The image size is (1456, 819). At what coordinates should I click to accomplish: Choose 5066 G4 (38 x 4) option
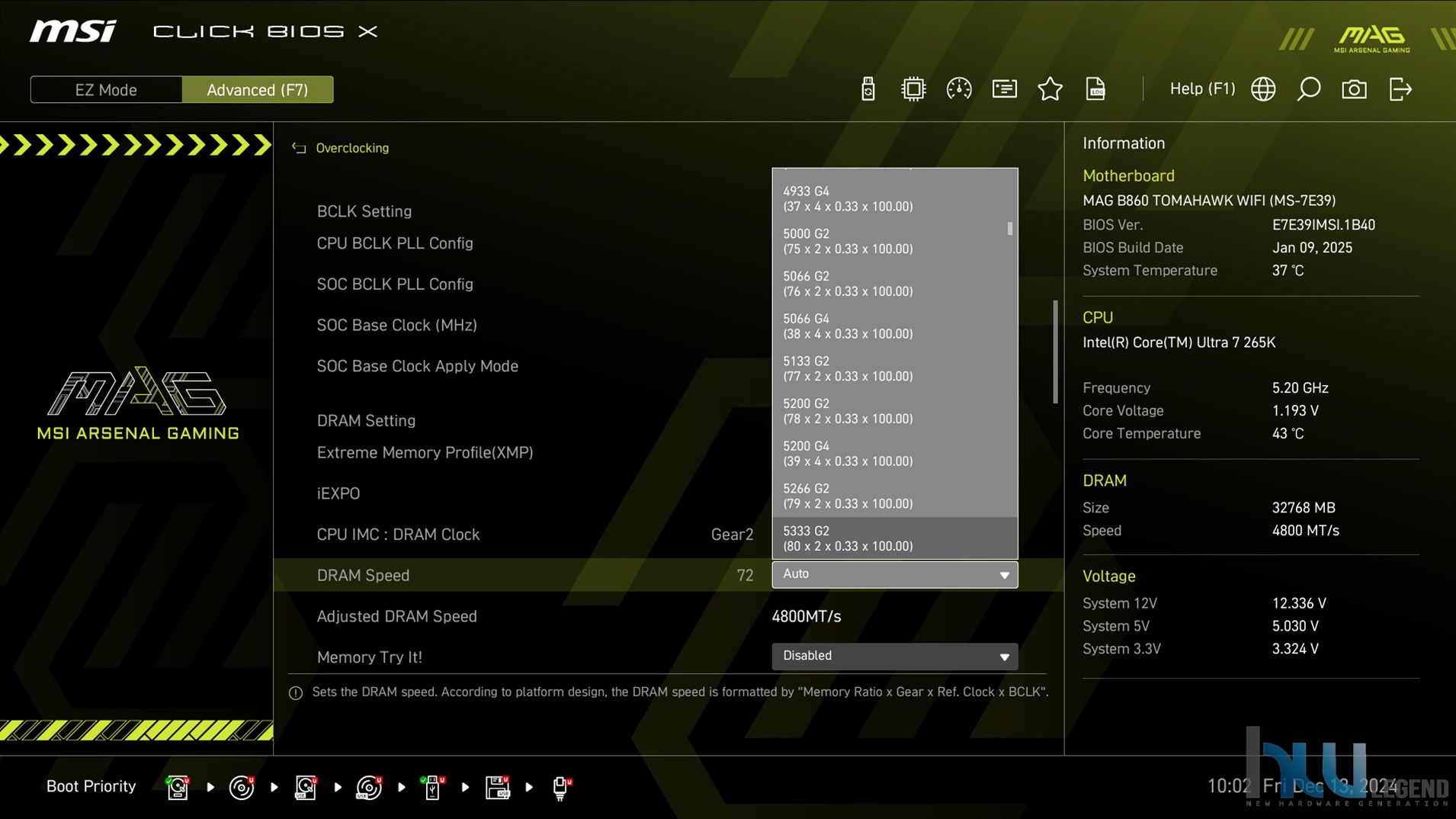click(894, 326)
